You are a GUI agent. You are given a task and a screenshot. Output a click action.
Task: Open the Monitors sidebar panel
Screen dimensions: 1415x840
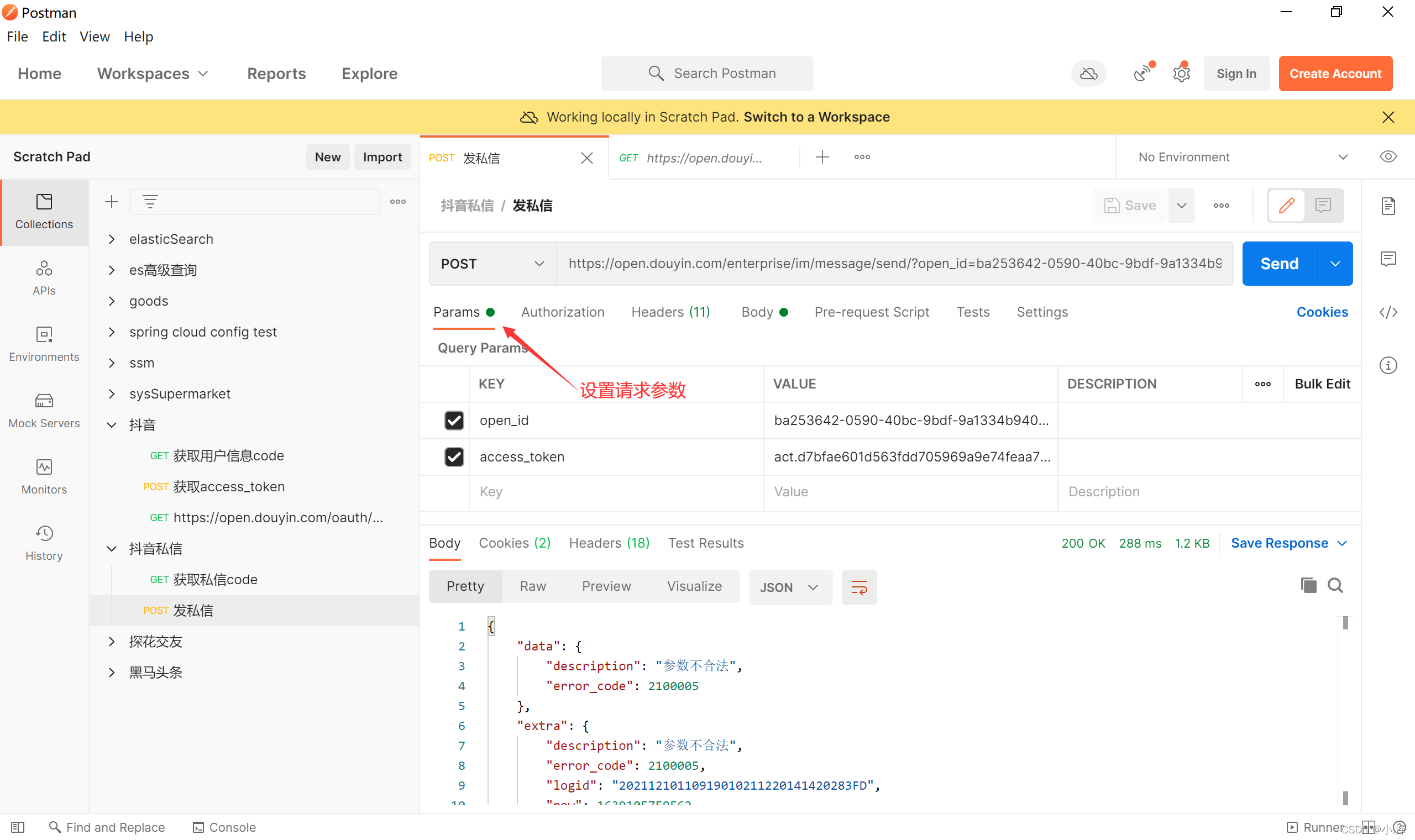44,477
